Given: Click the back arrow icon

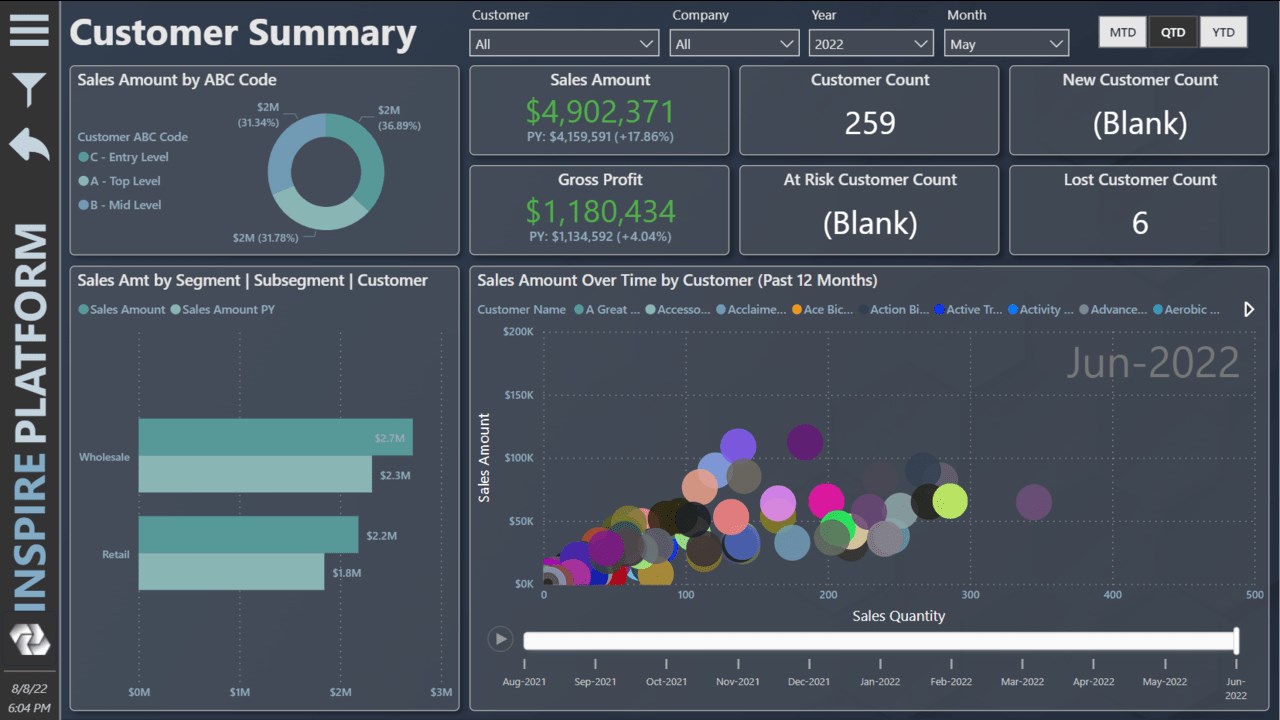Looking at the screenshot, I should [29, 145].
